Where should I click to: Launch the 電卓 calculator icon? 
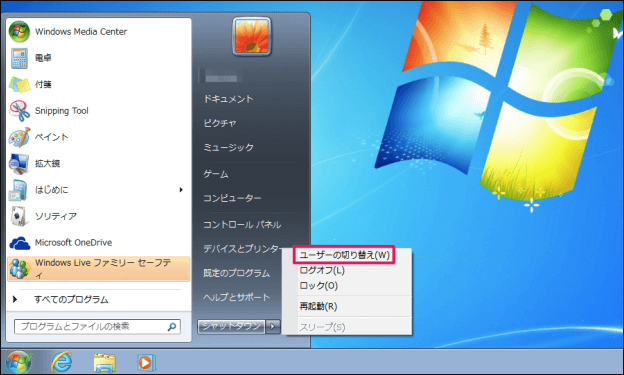click(19, 58)
